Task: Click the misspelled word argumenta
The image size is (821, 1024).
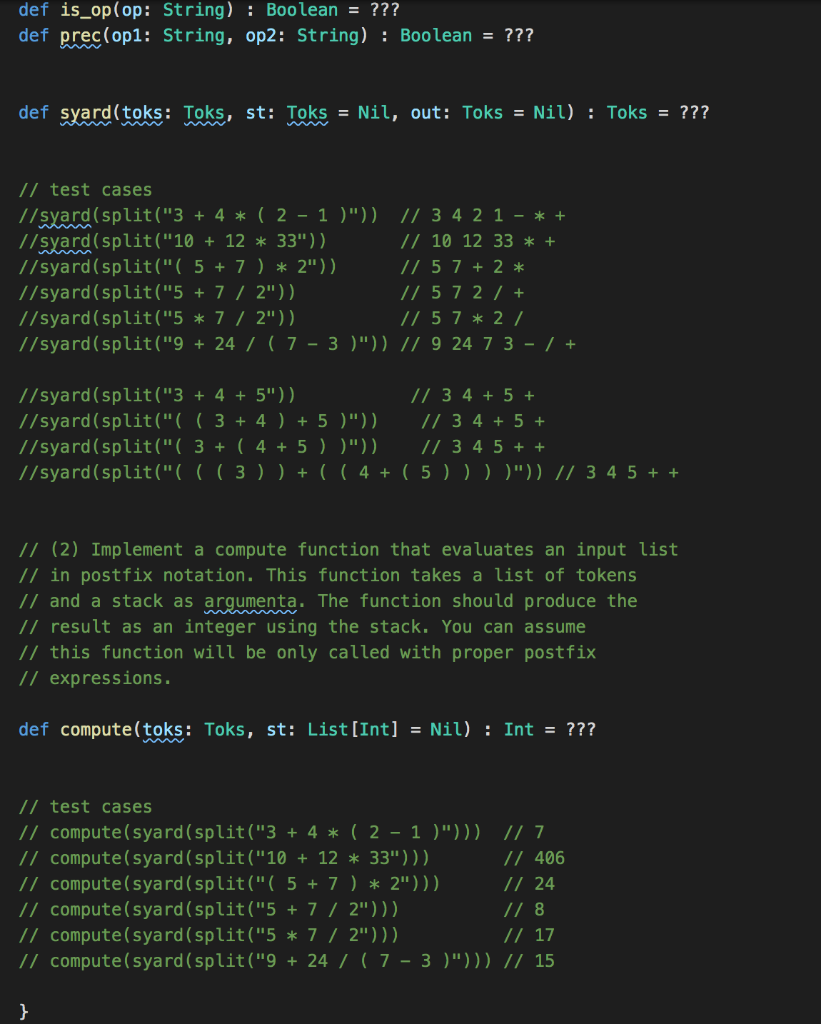Action: click(245, 601)
